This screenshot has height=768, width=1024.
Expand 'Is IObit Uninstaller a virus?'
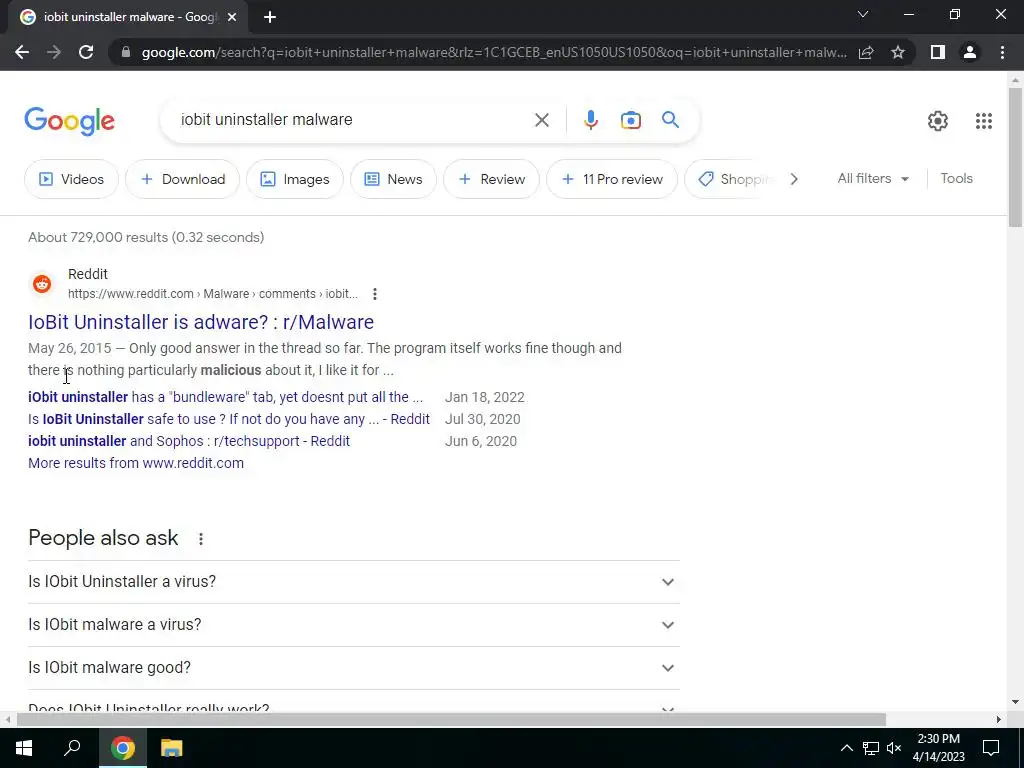point(354,582)
